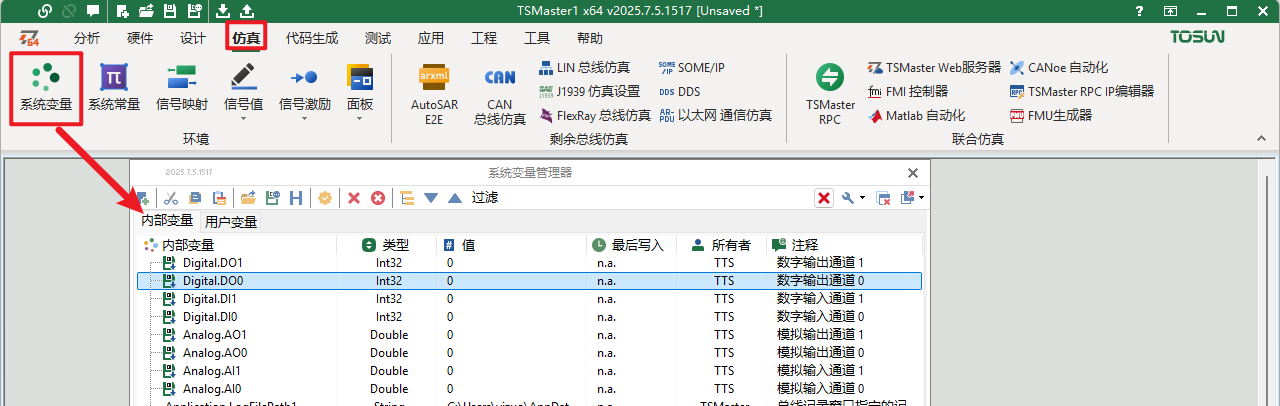Click the TSMaster x64 application logo button
The image size is (1280, 406).
point(30,39)
